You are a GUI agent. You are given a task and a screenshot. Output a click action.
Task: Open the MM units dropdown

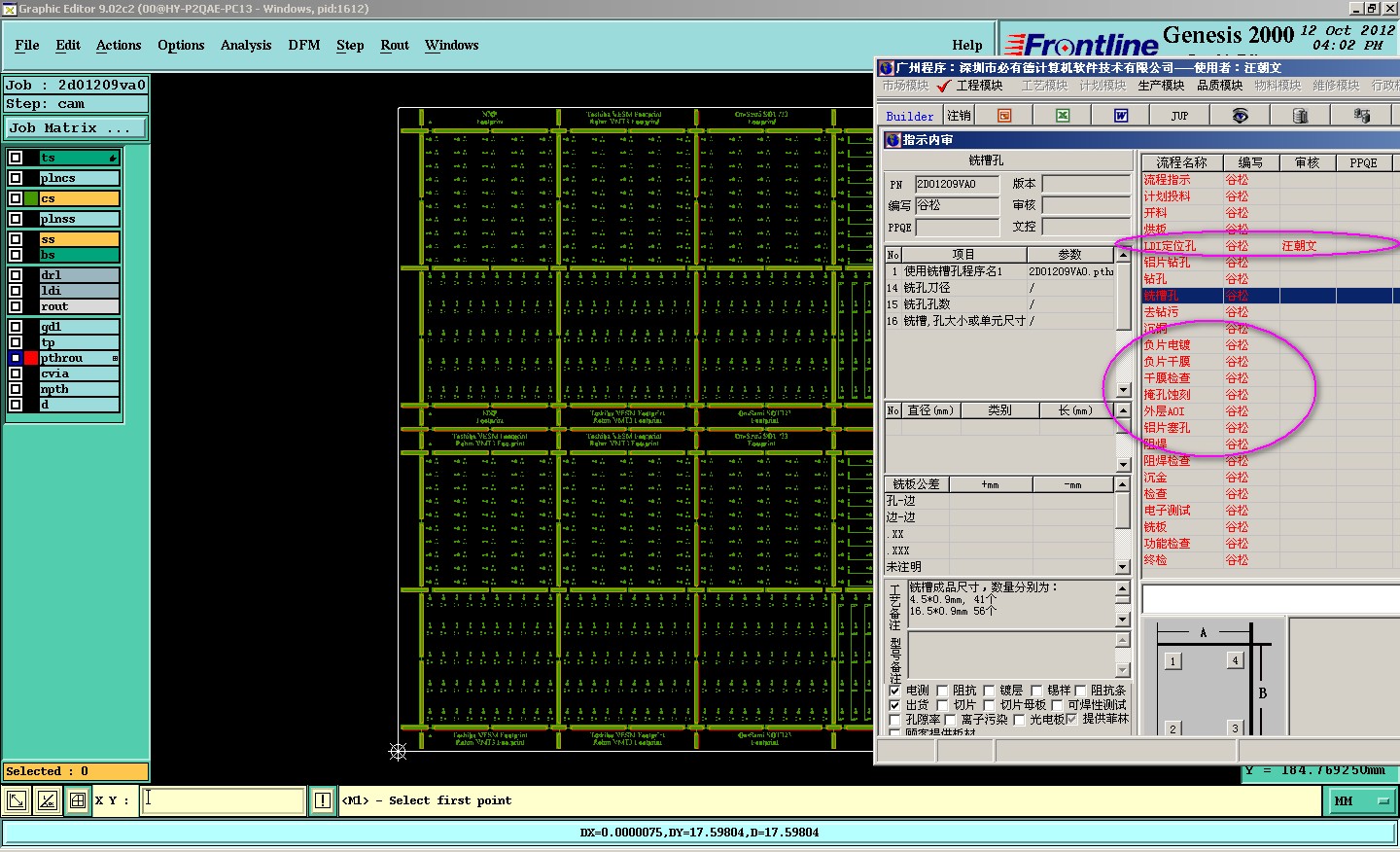coord(1361,800)
